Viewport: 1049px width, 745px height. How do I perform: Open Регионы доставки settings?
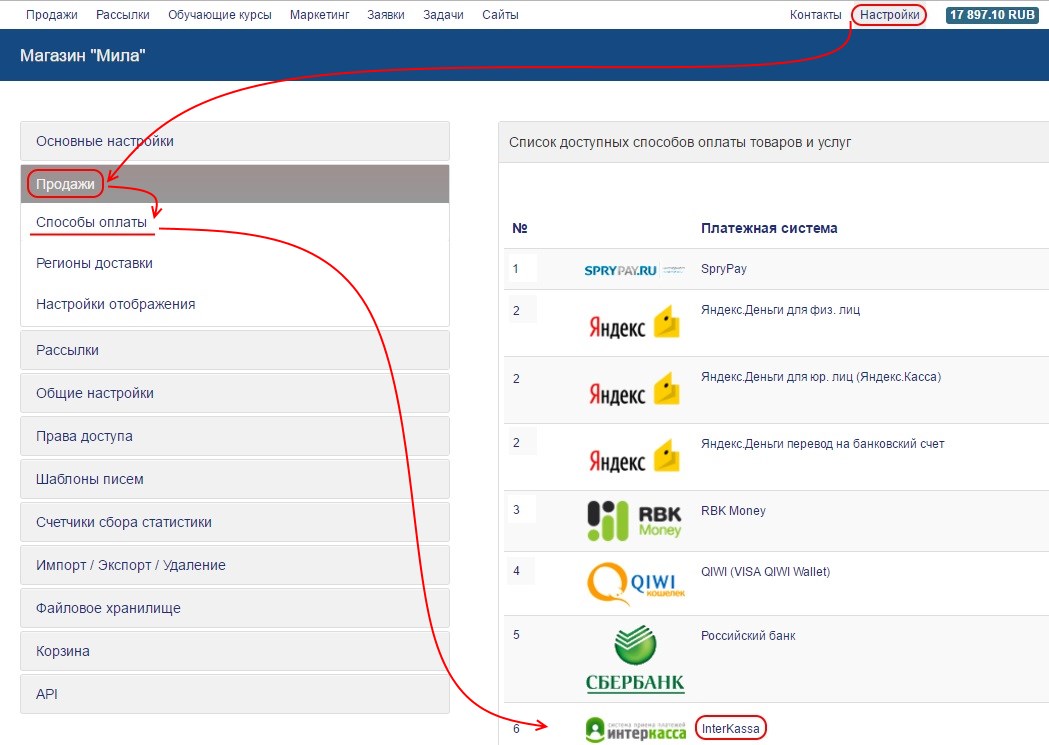(x=94, y=263)
